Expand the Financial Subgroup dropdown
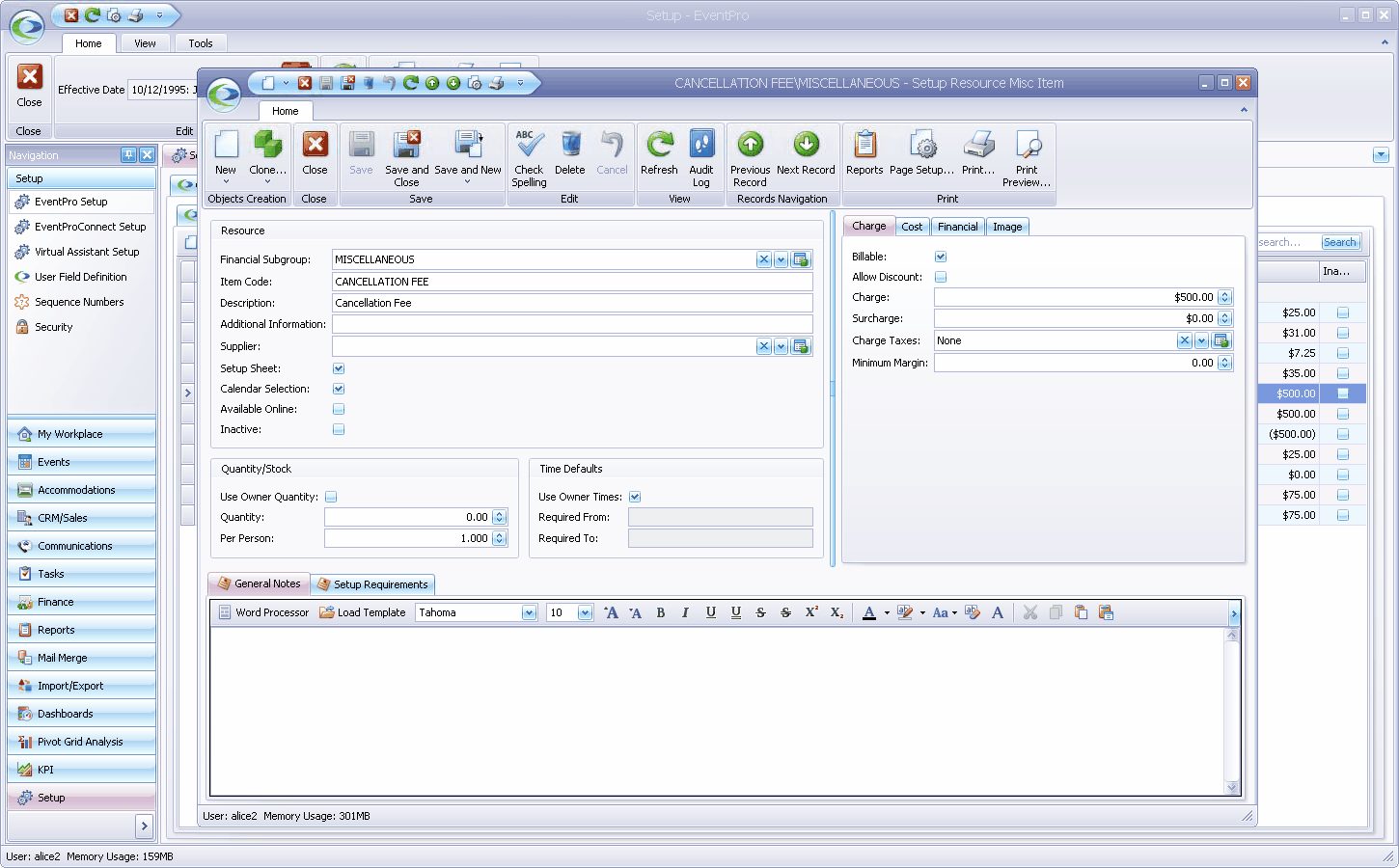Image resolution: width=1399 pixels, height=868 pixels. [781, 259]
